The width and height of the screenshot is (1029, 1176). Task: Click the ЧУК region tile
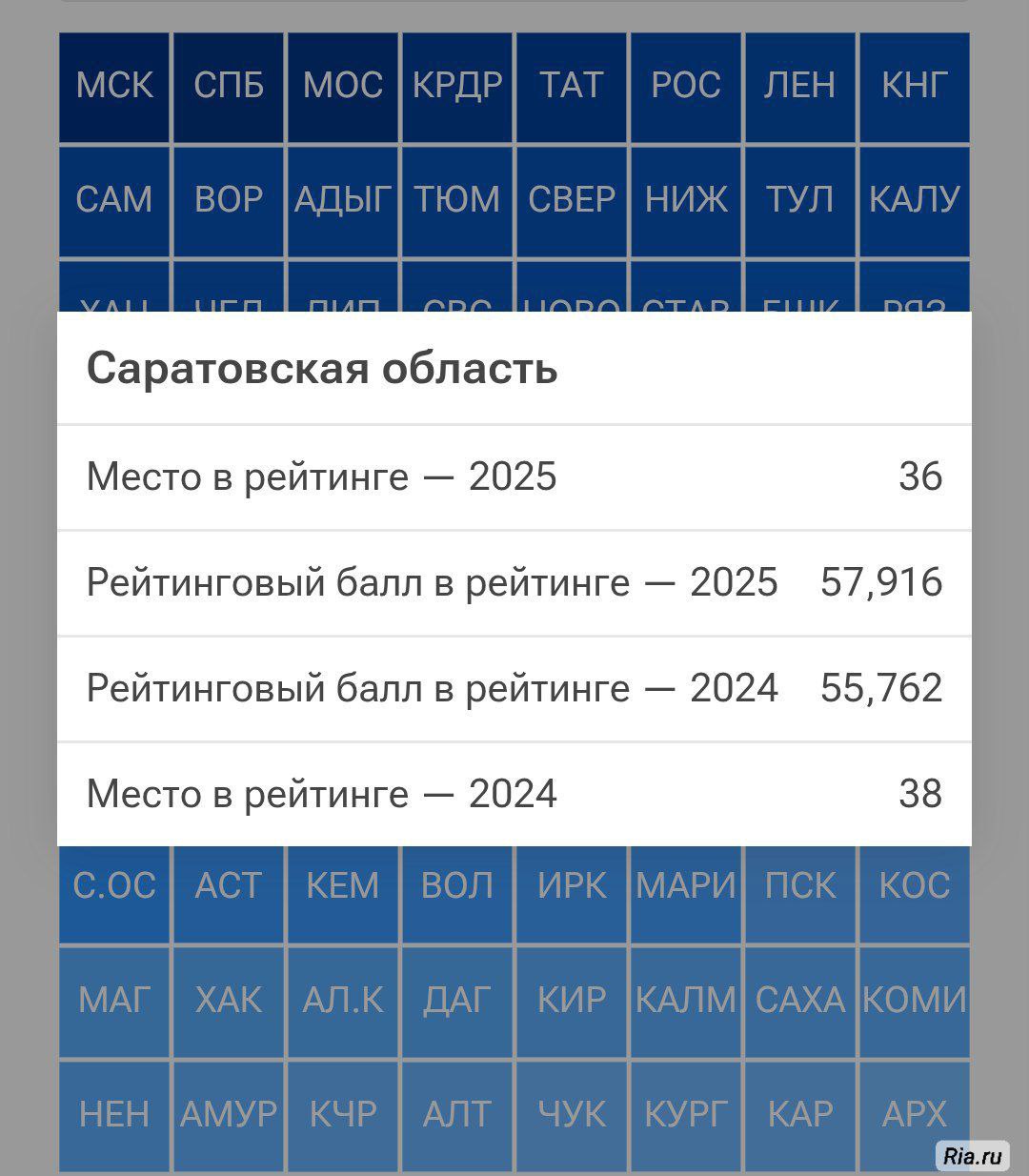[x=572, y=1114]
